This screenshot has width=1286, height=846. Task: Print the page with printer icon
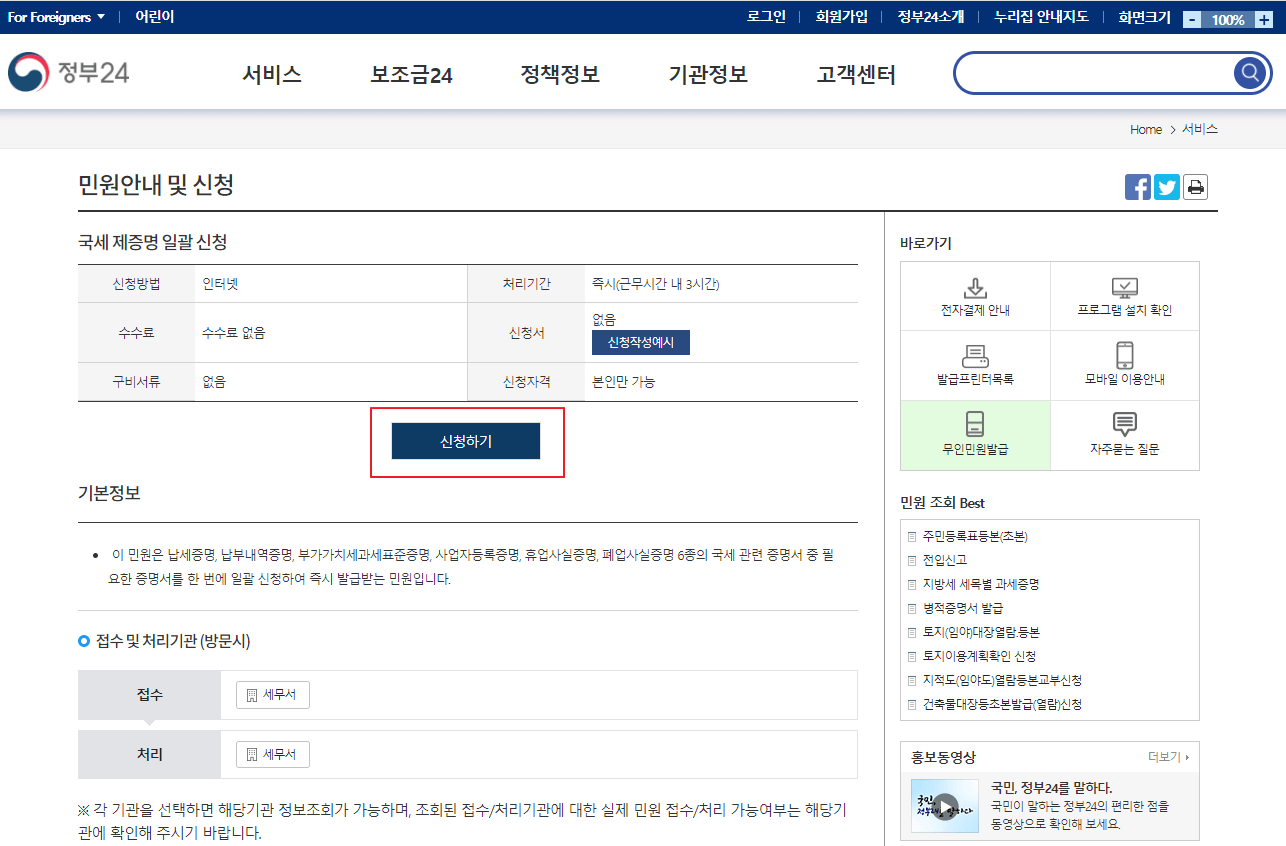click(x=1195, y=187)
